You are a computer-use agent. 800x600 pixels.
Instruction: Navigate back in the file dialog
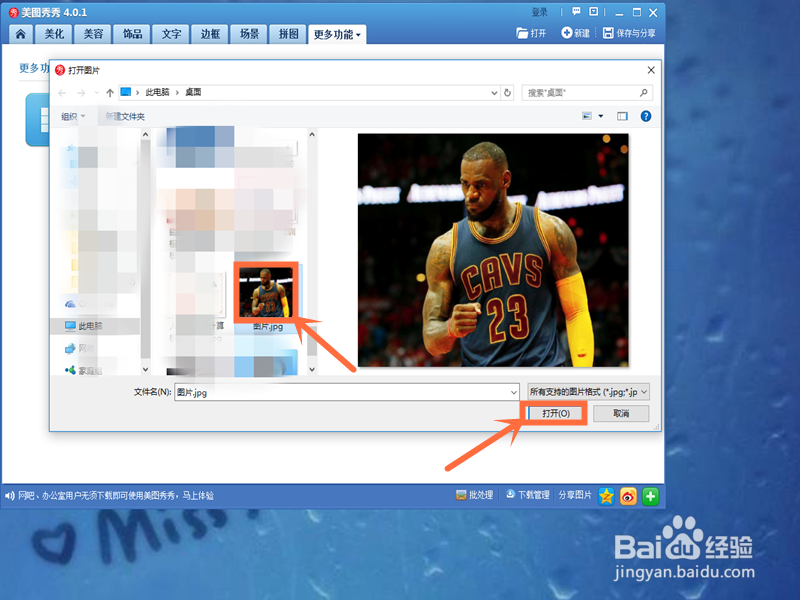click(62, 93)
